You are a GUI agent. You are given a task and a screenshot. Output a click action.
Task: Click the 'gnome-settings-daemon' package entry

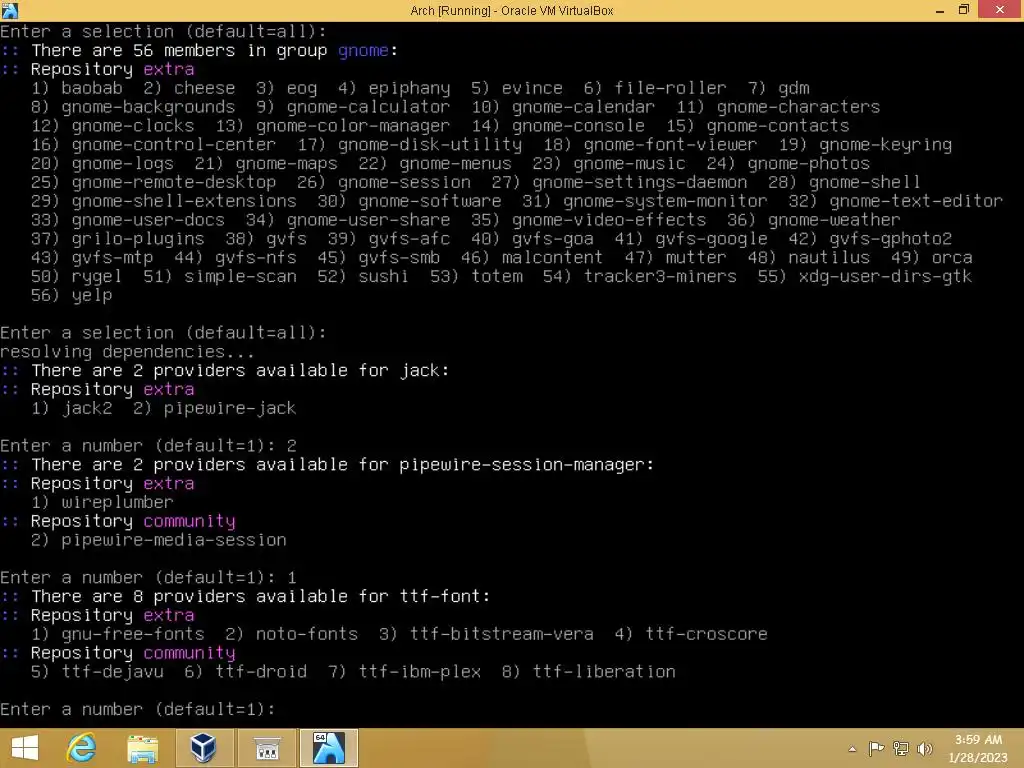point(639,183)
